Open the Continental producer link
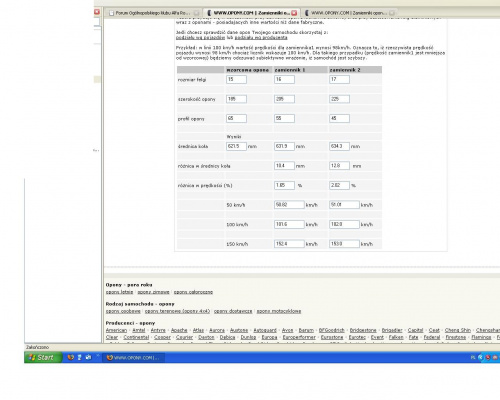The image size is (500, 400). [136, 337]
